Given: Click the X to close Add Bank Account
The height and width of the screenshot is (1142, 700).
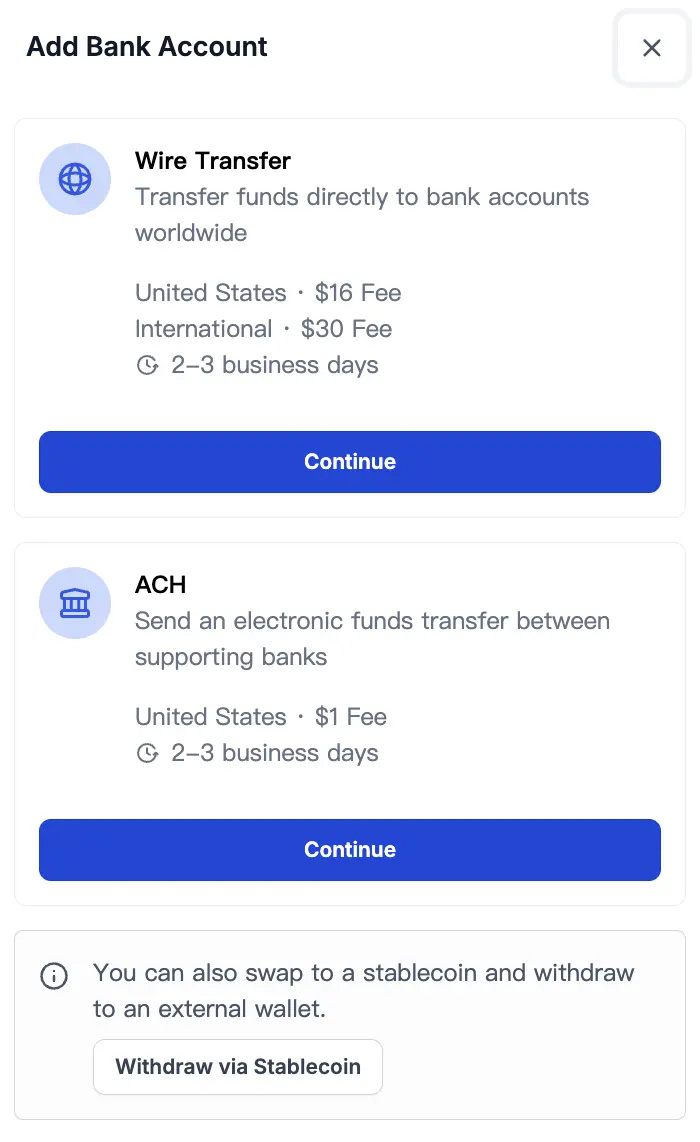Looking at the screenshot, I should click(x=652, y=48).
